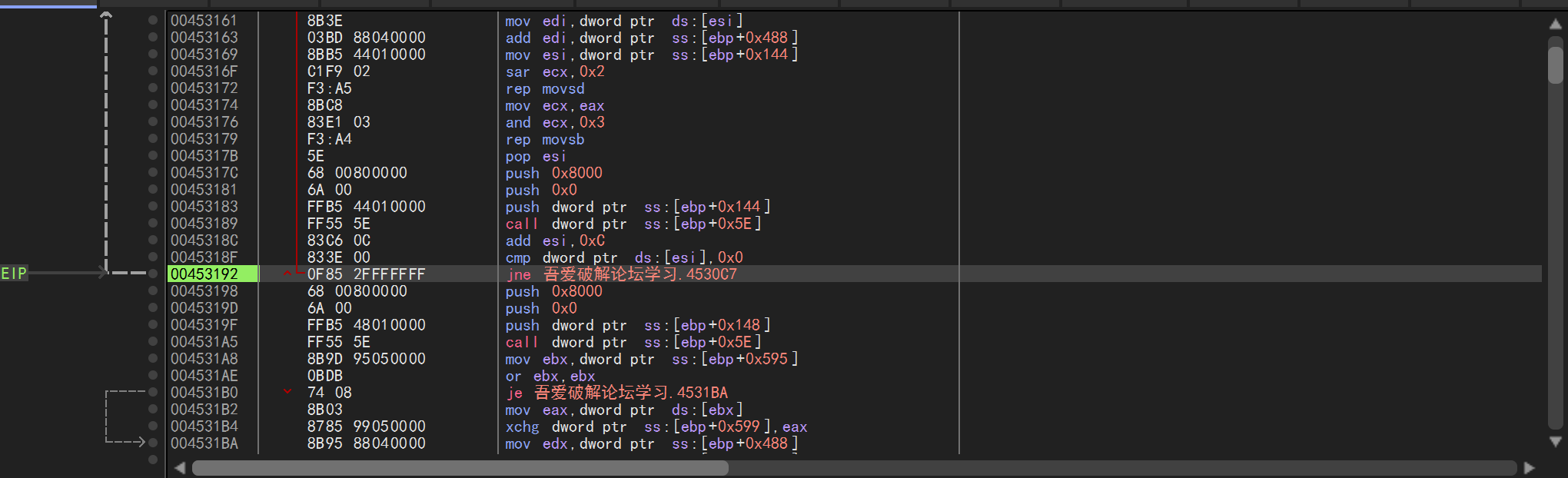This screenshot has width=1568, height=478.
Task: Select the je 4531BA instruction
Action: click(x=616, y=393)
